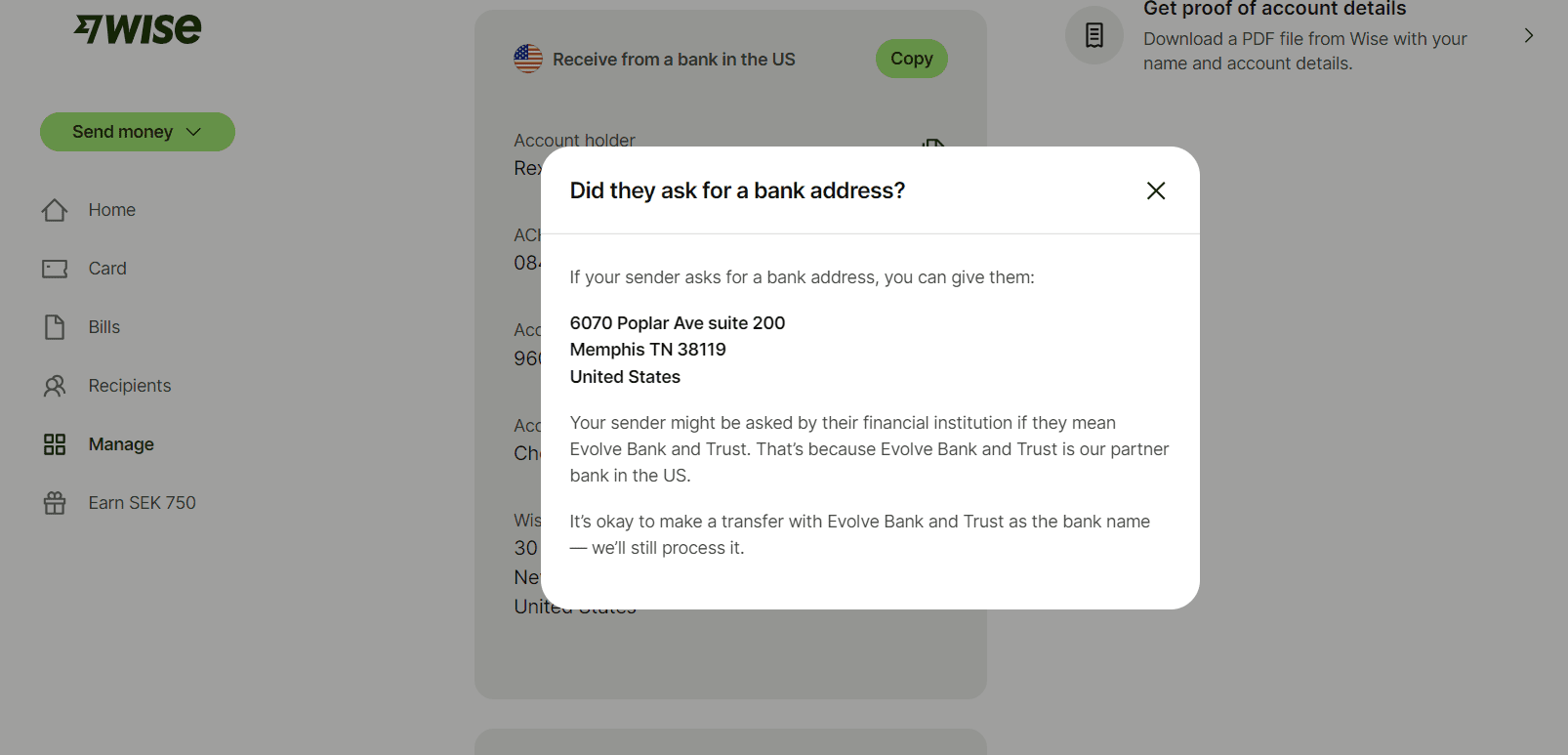The height and width of the screenshot is (755, 1568).
Task: Click the Wise logo
Action: pyautogui.click(x=138, y=29)
